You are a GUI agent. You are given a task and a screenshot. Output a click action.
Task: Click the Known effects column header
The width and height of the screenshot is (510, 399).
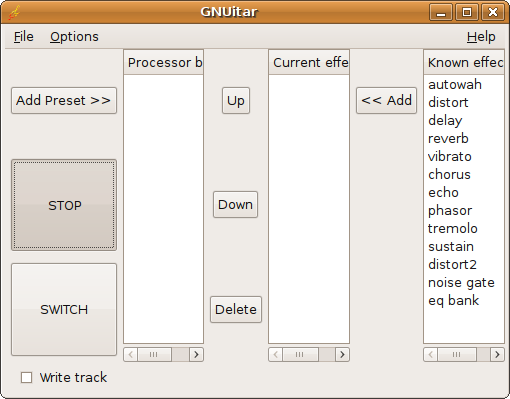tap(464, 62)
